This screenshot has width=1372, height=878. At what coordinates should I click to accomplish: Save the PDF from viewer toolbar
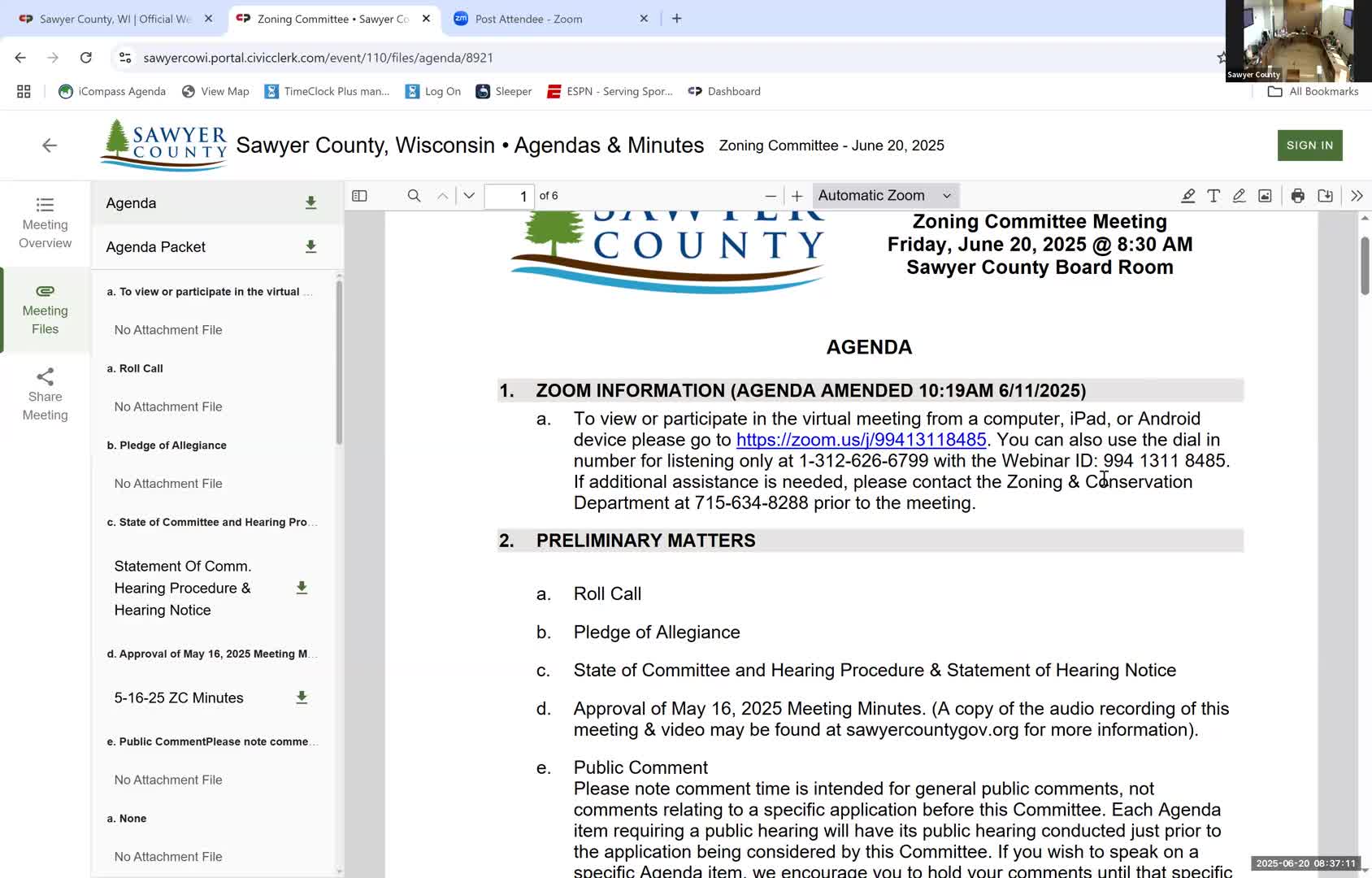pos(1325,196)
